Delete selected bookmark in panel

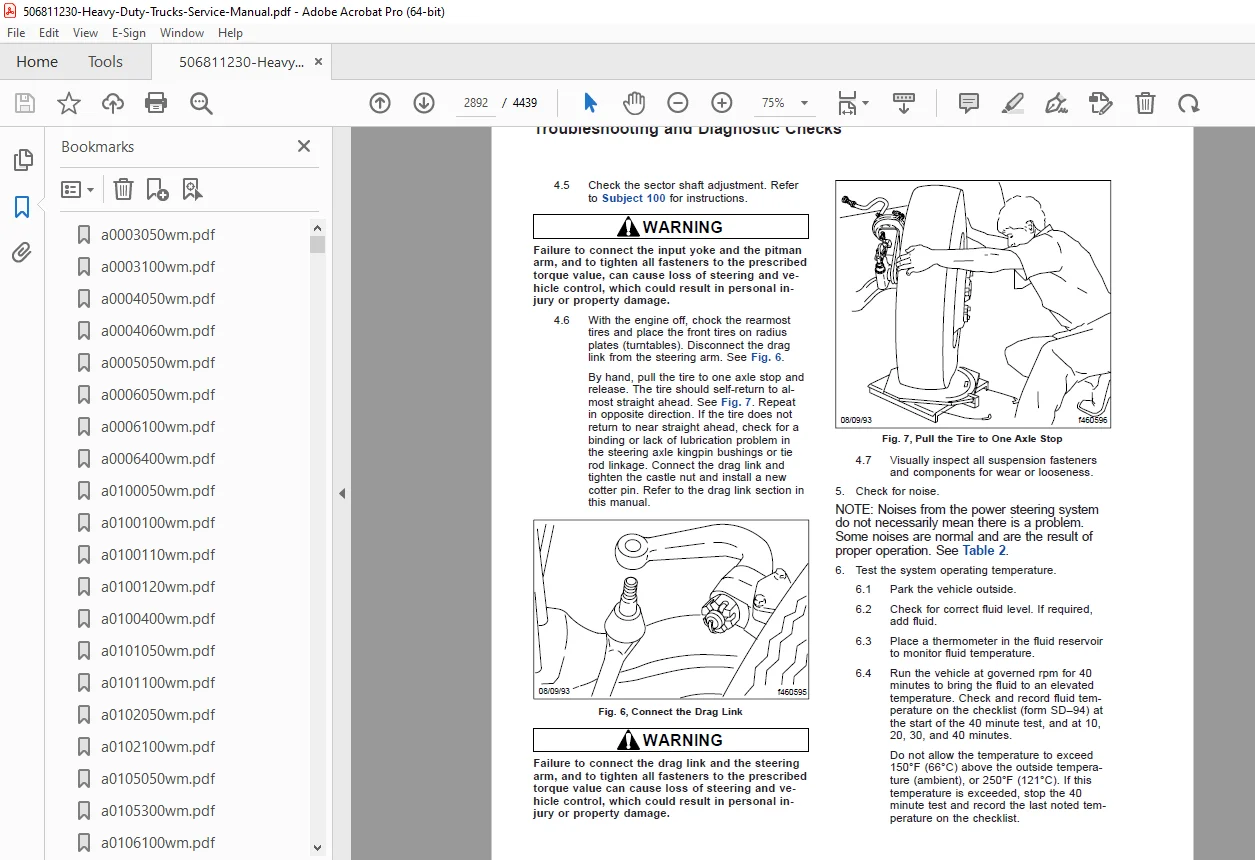122,189
